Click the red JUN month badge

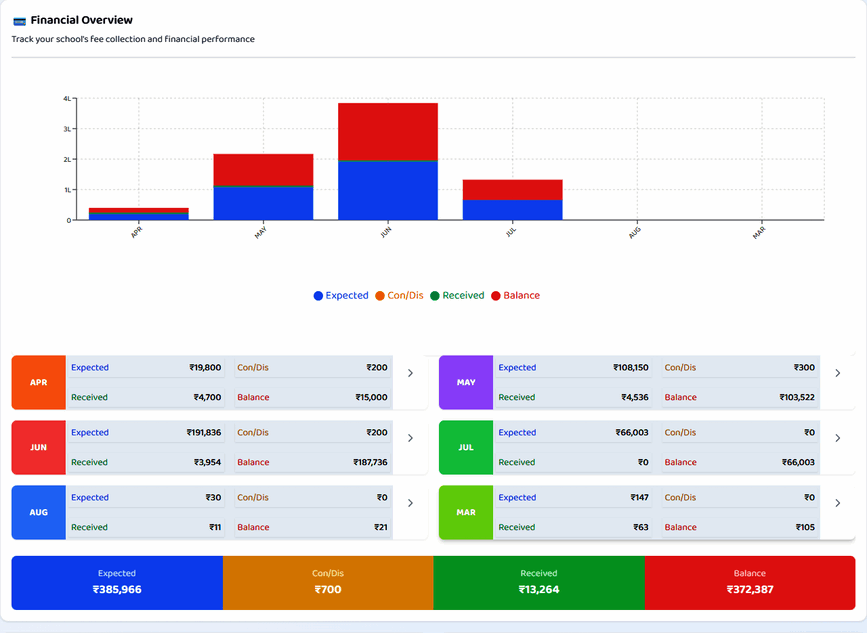tap(39, 447)
